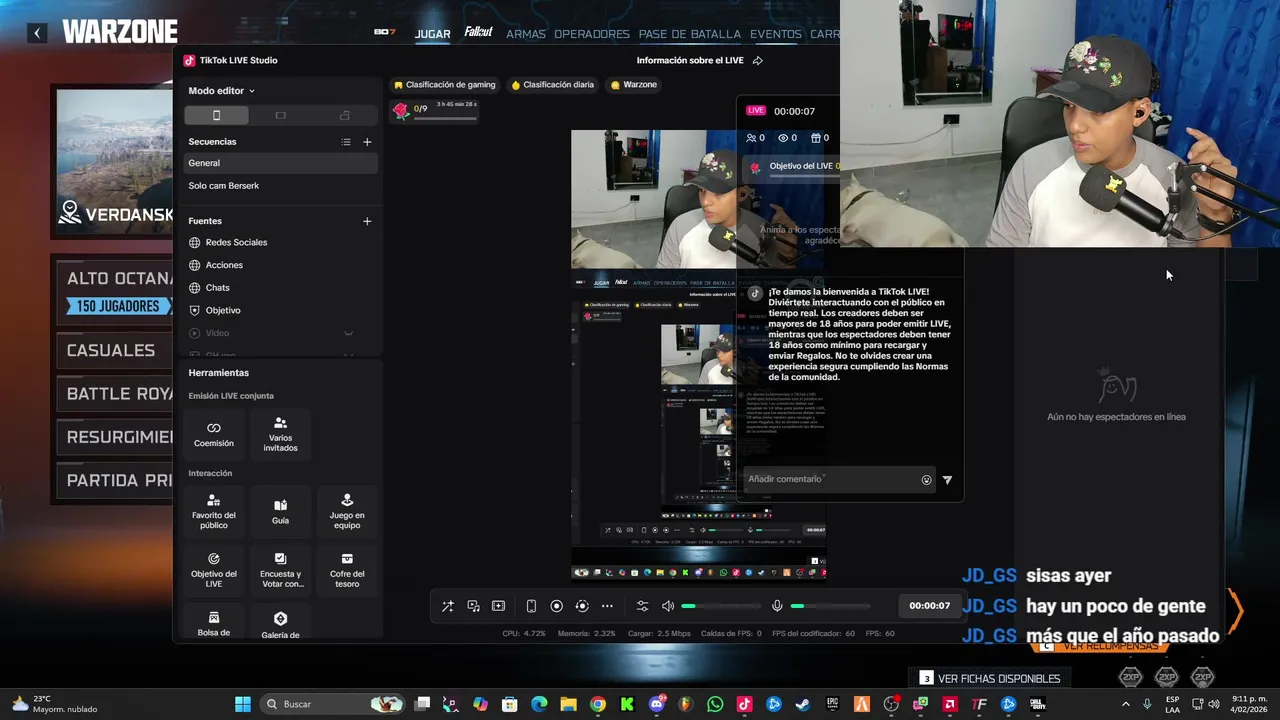Adjust the microphone volume slider
Screen dimensions: 1280x720
[830, 606]
